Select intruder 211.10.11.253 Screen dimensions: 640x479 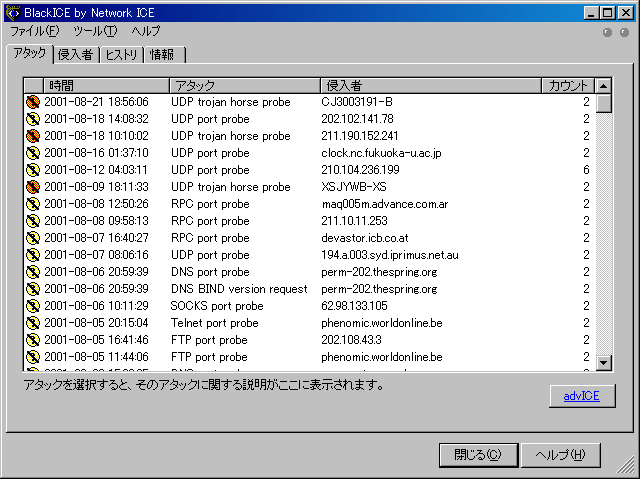(x=355, y=221)
